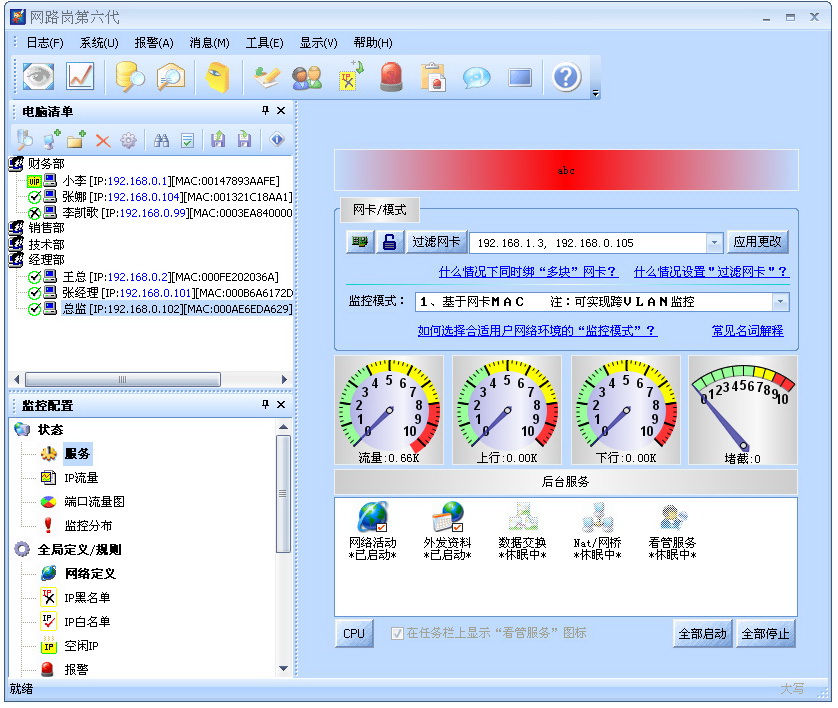Open the Help icon on the main toolbar
The height and width of the screenshot is (708, 838).
566,77
